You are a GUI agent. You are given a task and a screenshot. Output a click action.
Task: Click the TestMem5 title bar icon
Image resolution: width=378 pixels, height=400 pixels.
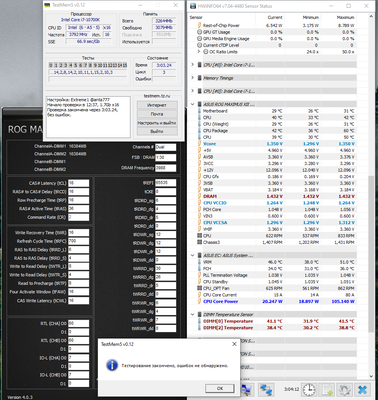tap(47, 5)
